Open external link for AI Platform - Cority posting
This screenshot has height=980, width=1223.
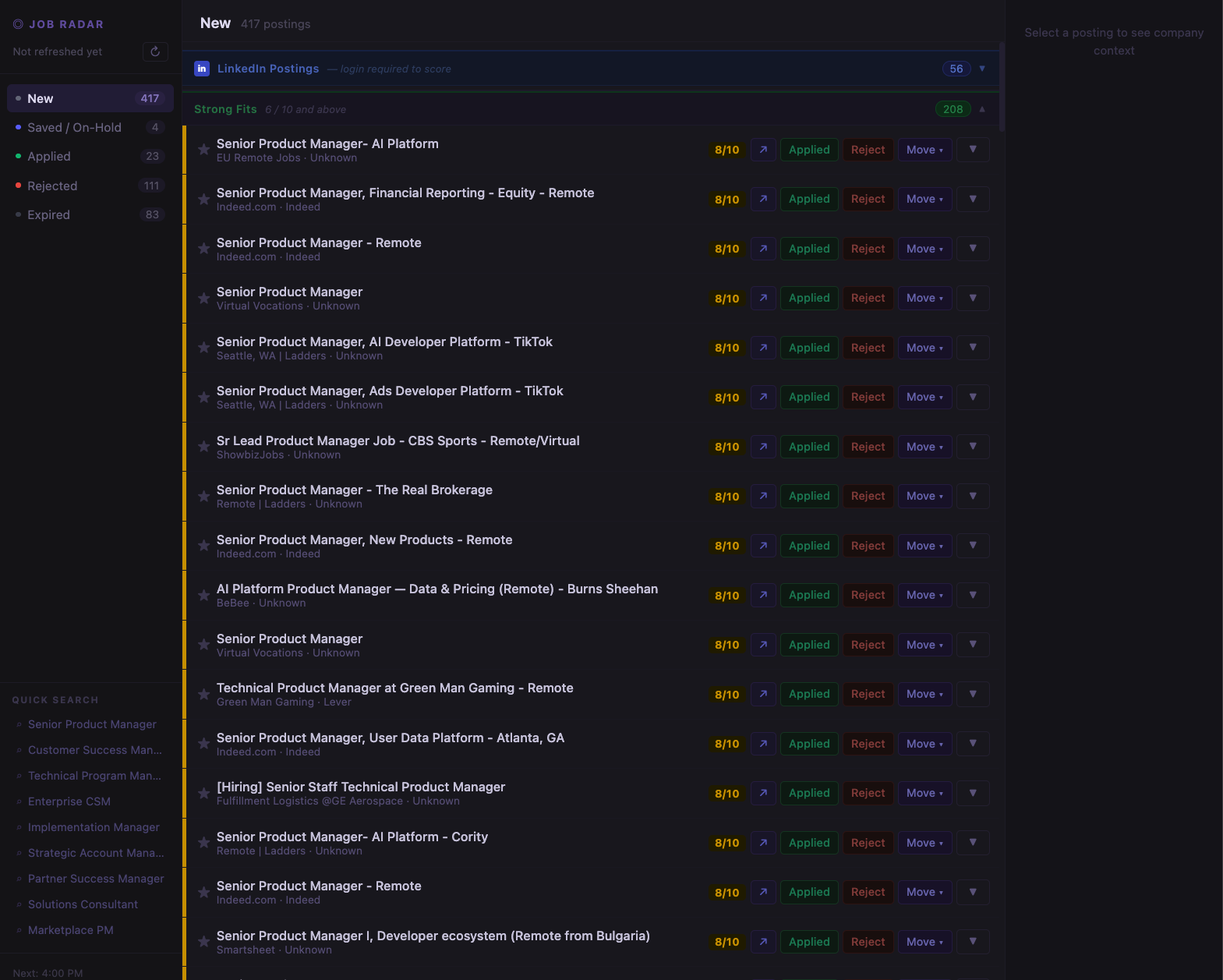click(763, 843)
